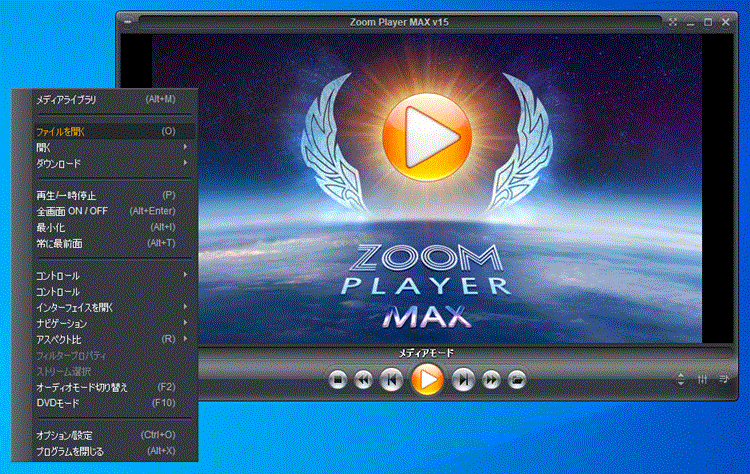Jump to the previous track button
750x474 pixels.
pyautogui.click(x=391, y=380)
